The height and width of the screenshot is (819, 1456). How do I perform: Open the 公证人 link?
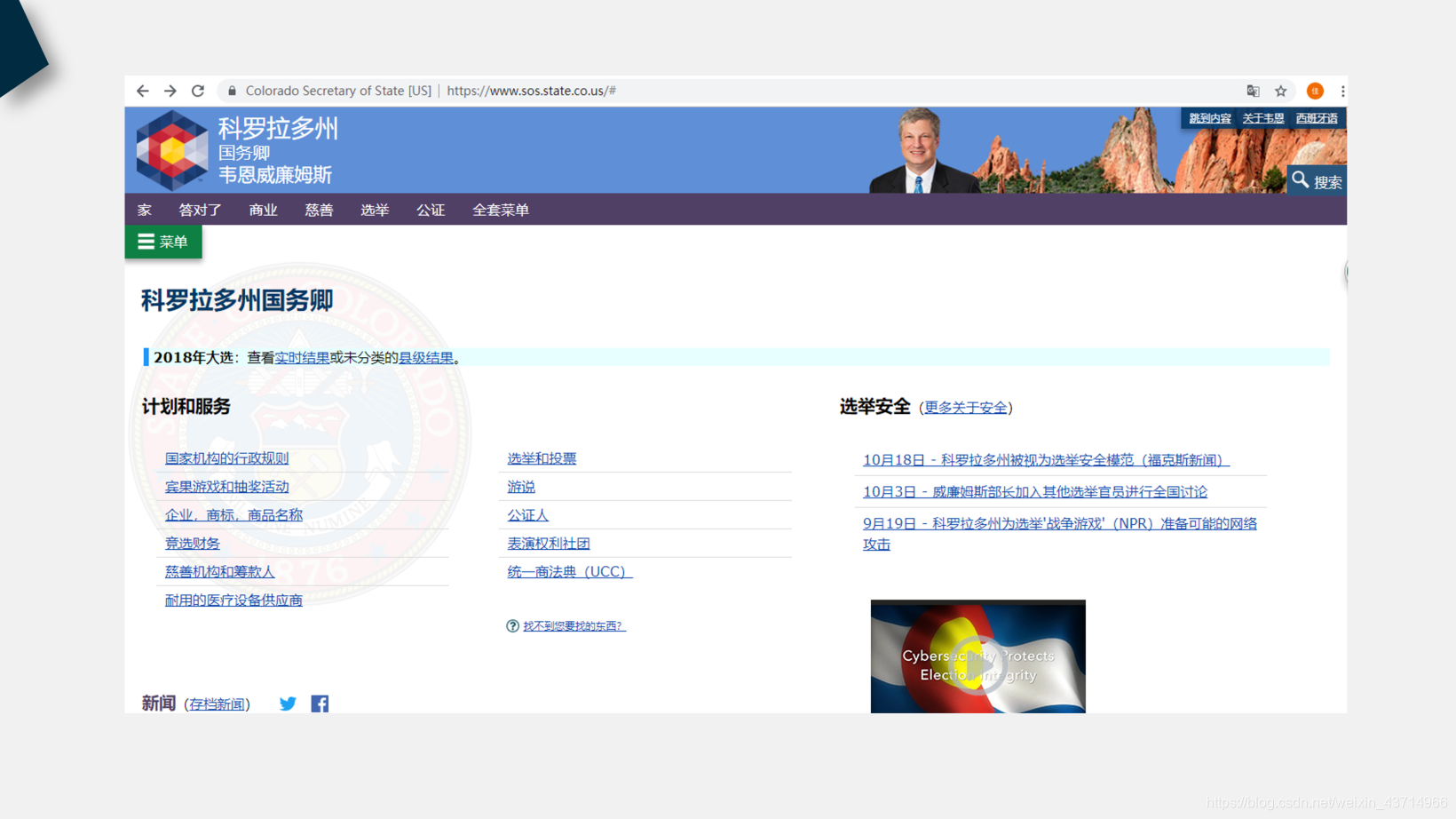tap(527, 515)
